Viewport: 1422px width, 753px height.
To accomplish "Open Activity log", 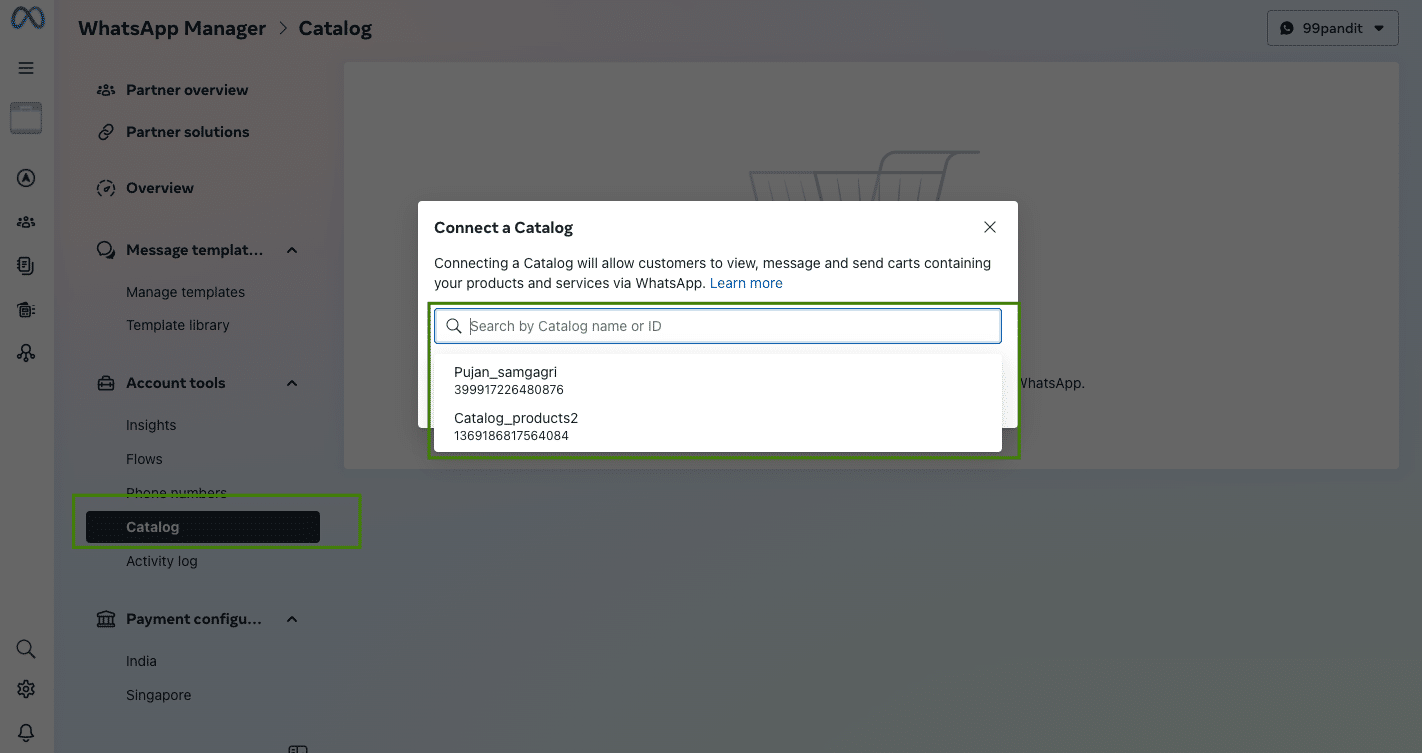I will (x=162, y=561).
